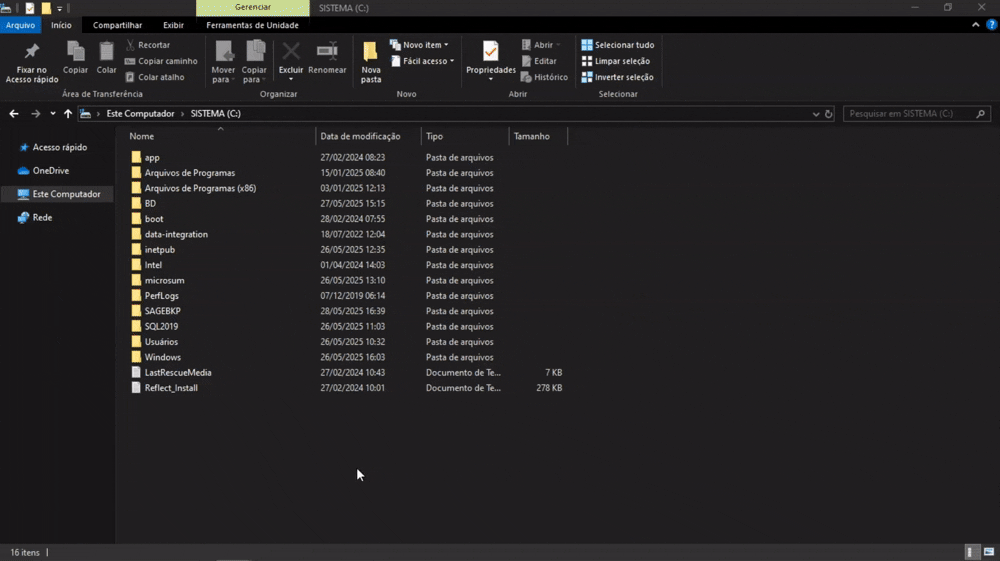Select the SQL2019 folder

coord(161,326)
